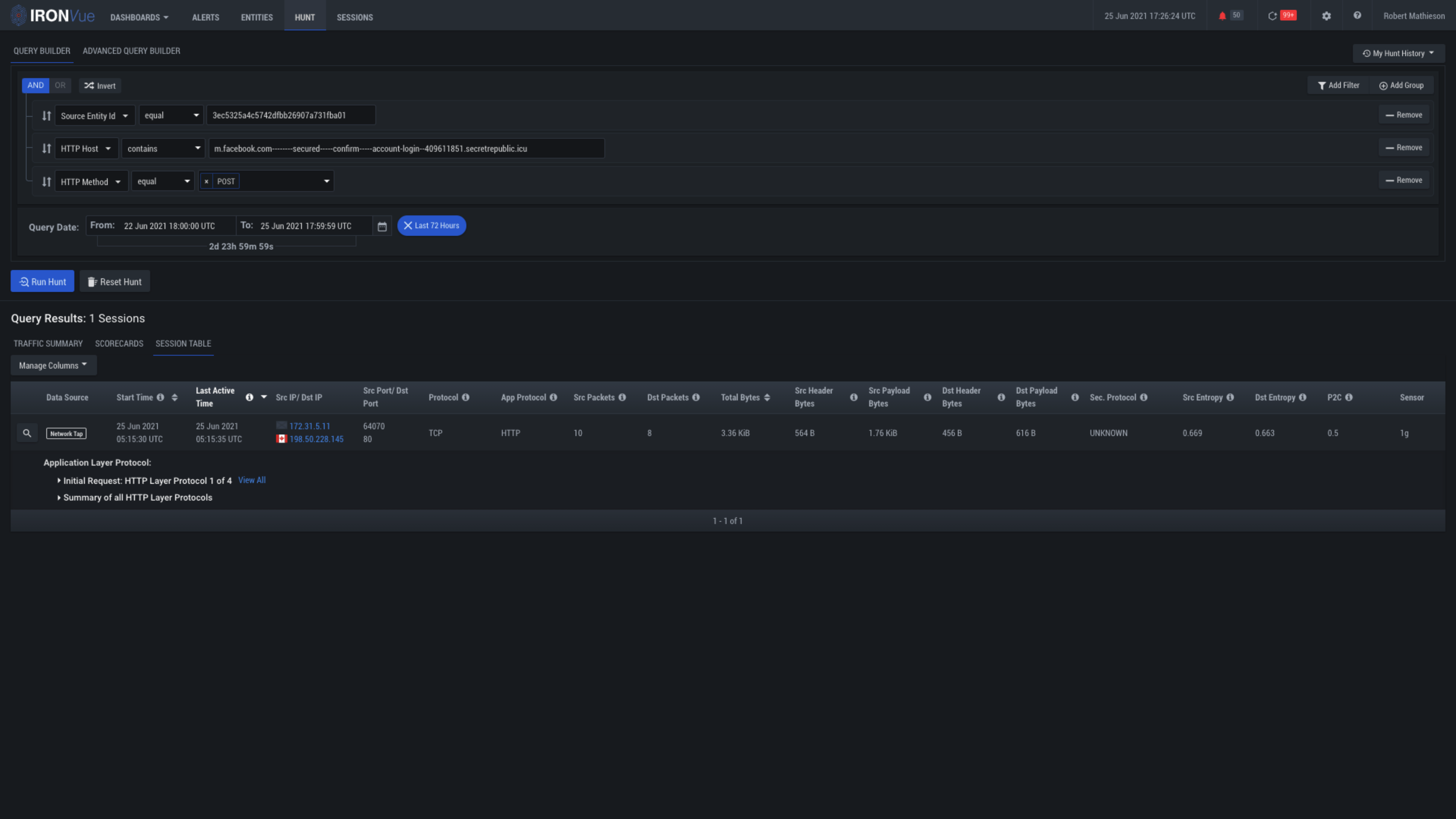Open the query date calendar picker
This screenshot has height=819, width=1456.
pos(382,226)
